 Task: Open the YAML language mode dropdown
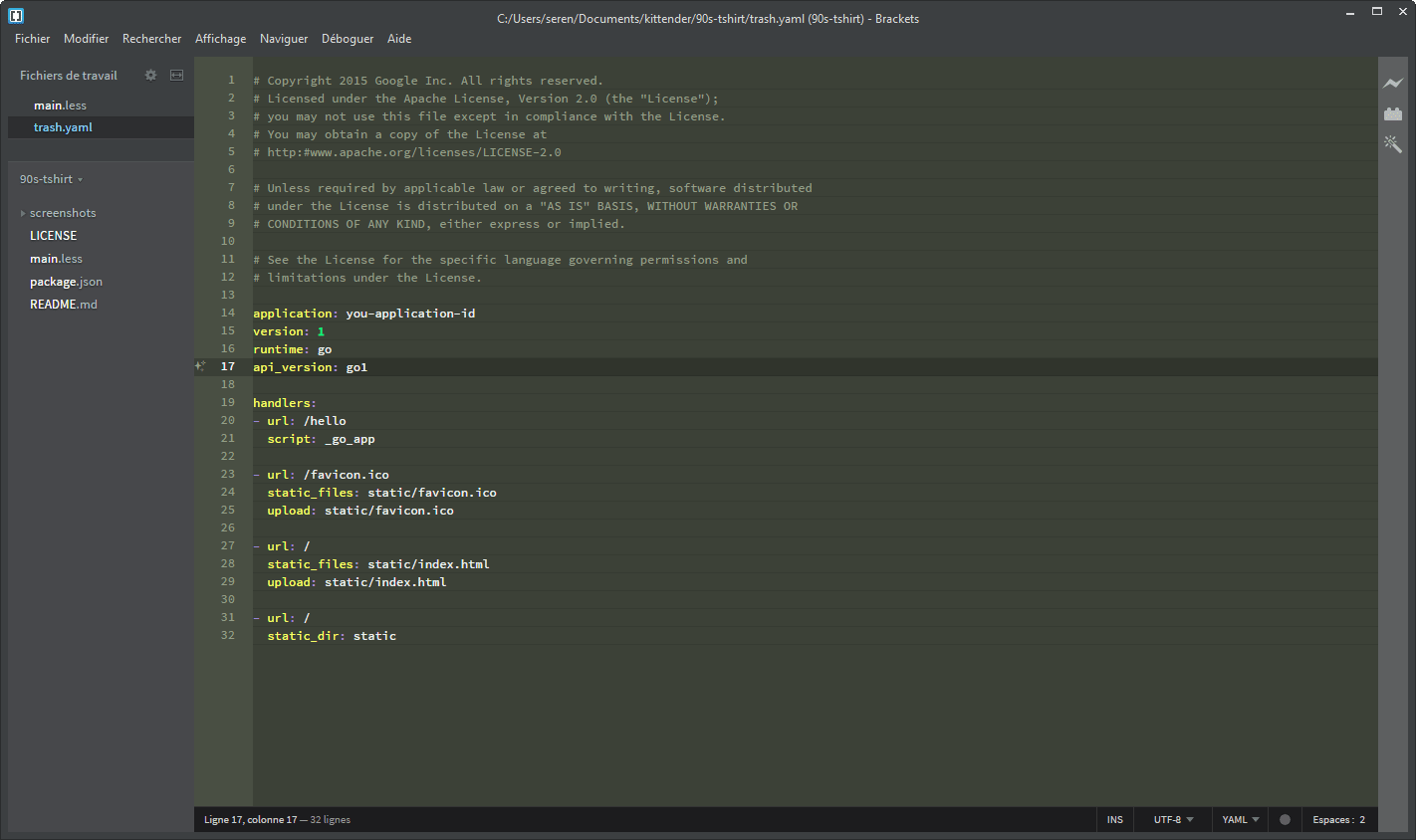point(1239,819)
